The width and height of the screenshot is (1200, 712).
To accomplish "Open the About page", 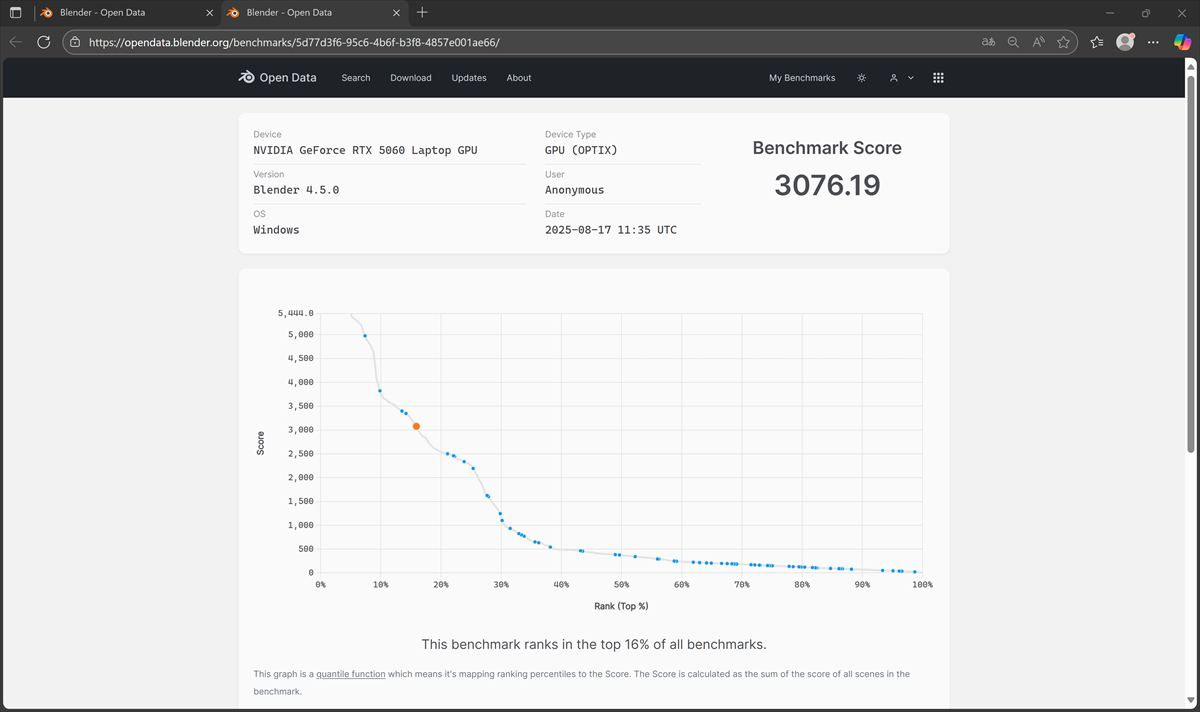I will coord(519,78).
